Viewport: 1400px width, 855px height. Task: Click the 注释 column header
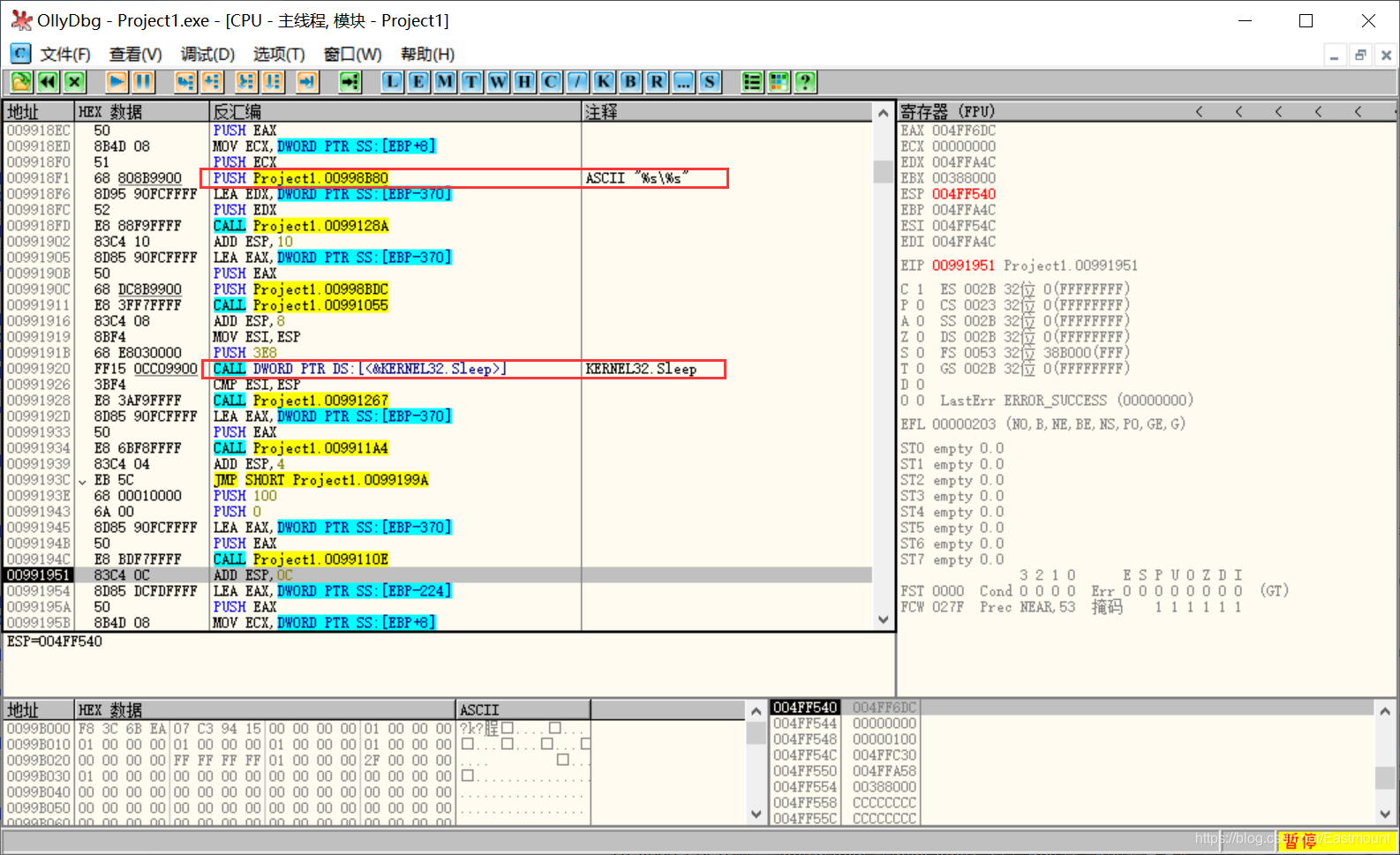click(727, 111)
